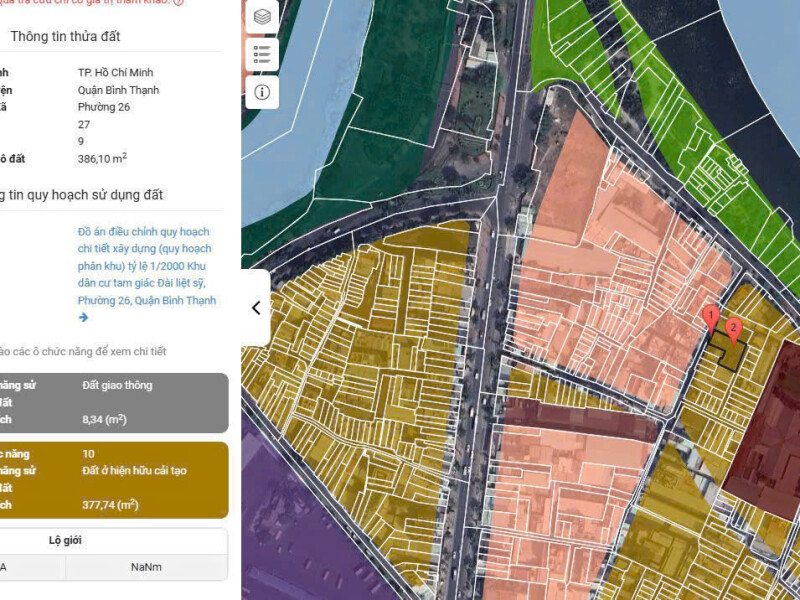Viewport: 800px width, 600px height.
Task: Click the 'NaNm' cell in the Lộ giới table
Action: tap(146, 567)
